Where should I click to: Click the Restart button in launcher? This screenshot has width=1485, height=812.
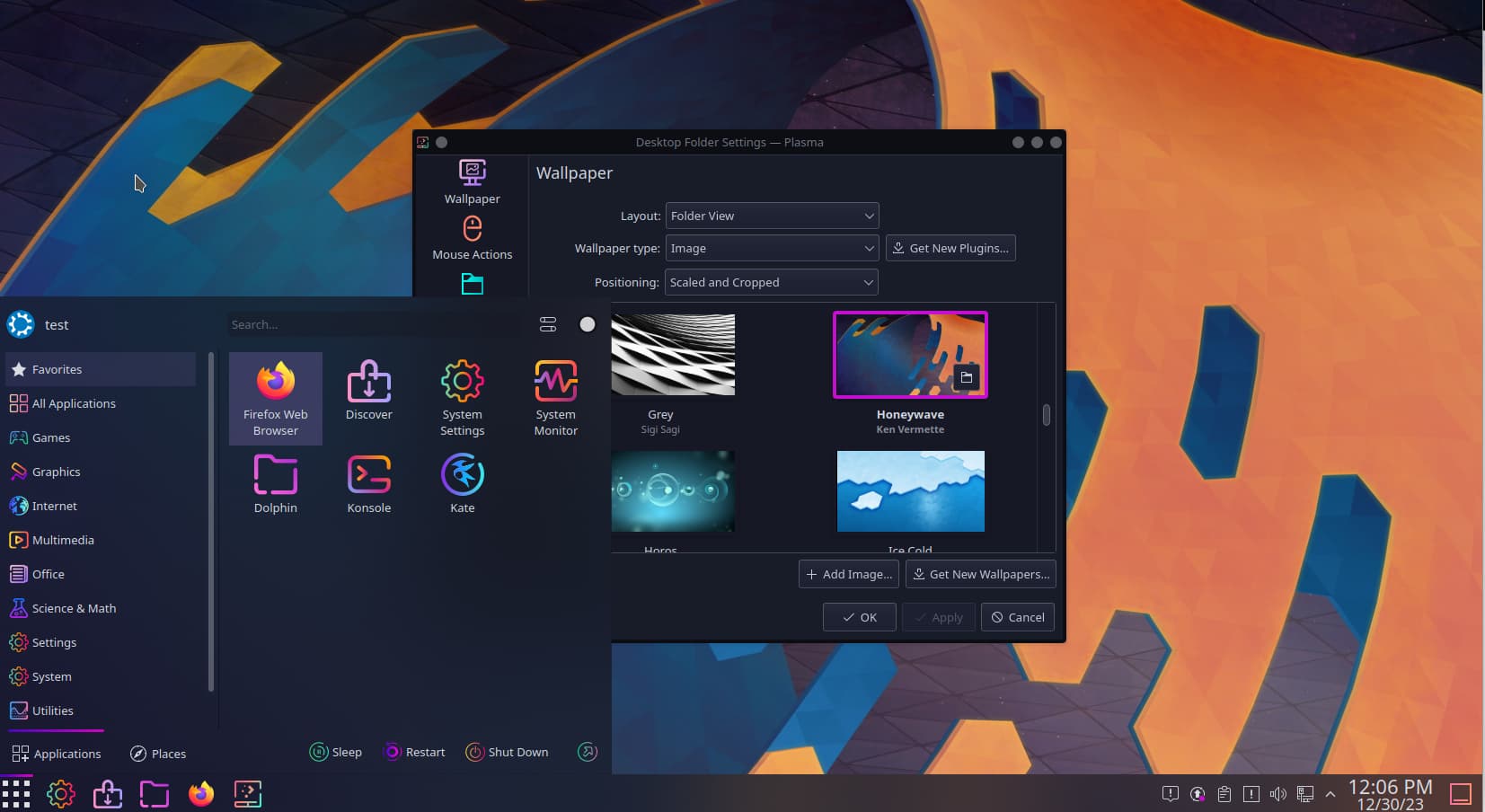coord(414,752)
